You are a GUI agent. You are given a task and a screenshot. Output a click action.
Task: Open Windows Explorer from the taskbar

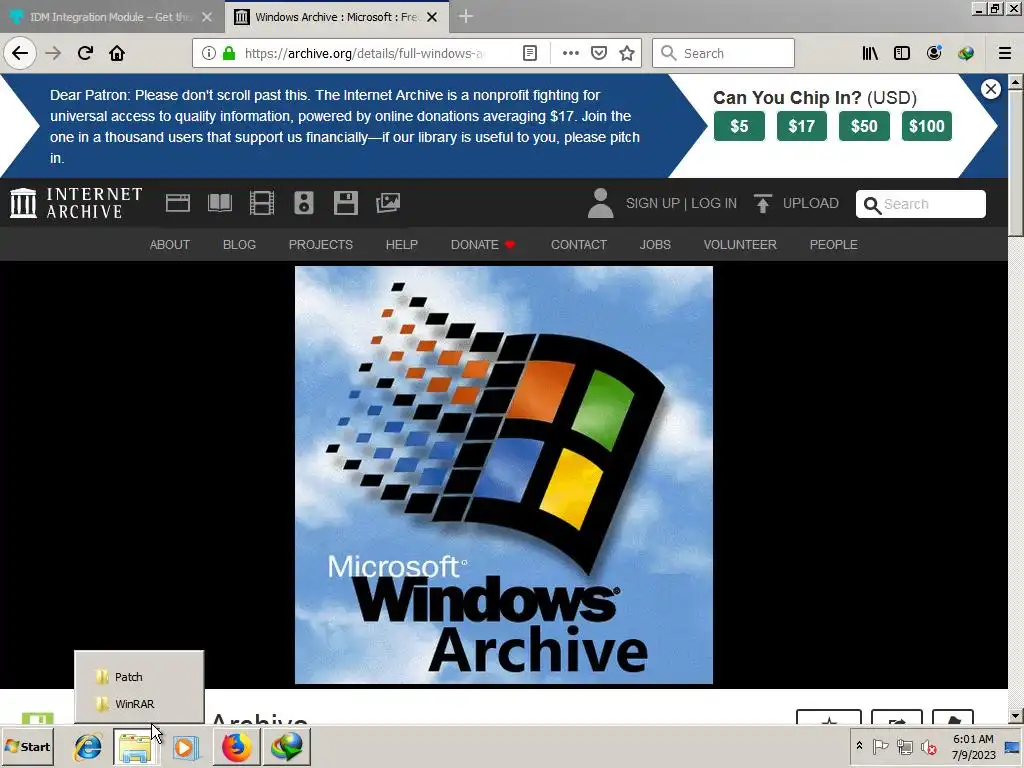coord(136,747)
